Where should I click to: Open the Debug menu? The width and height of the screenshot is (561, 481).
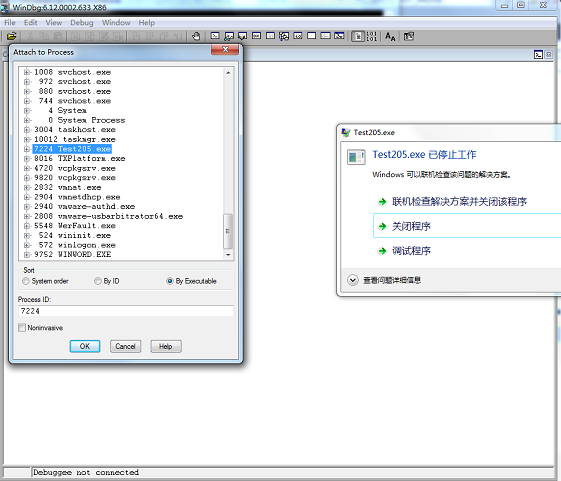pos(82,23)
